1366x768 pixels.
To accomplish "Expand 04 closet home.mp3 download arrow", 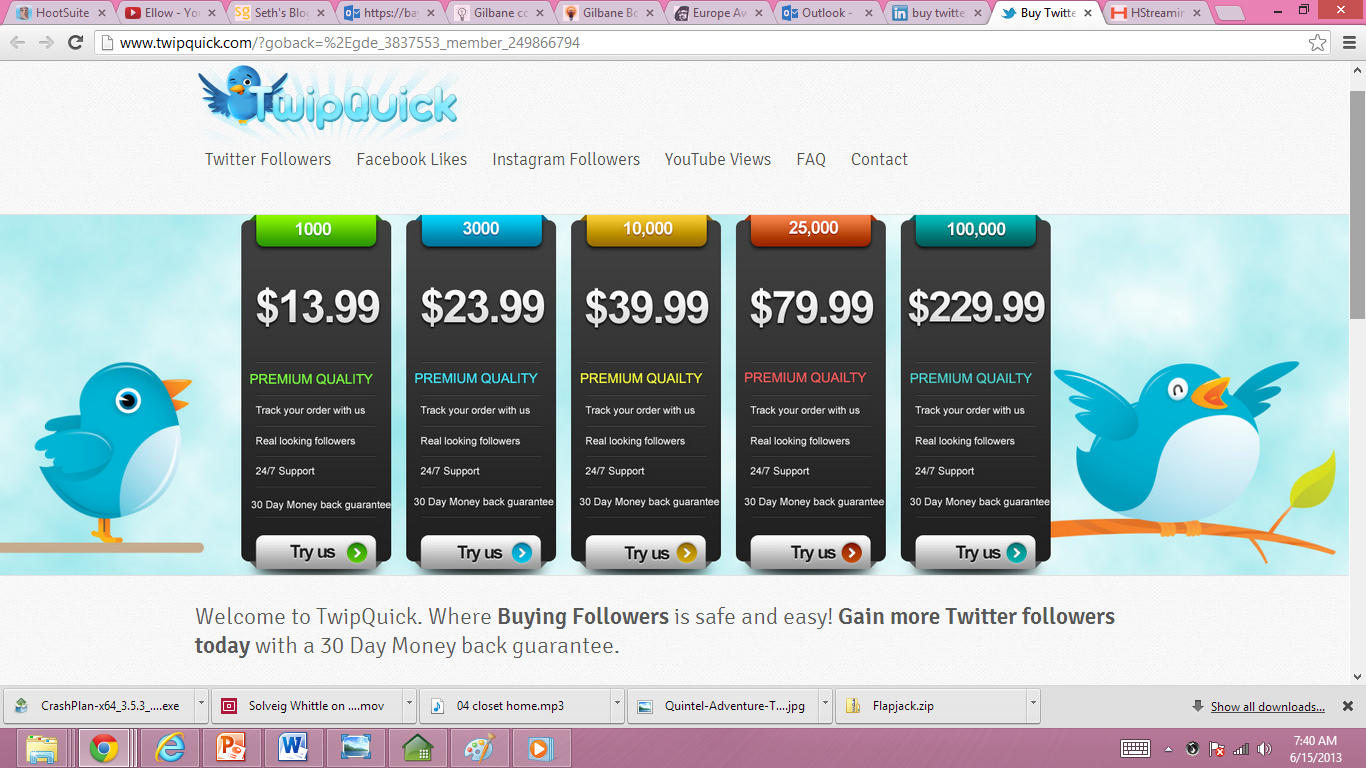I will [616, 705].
